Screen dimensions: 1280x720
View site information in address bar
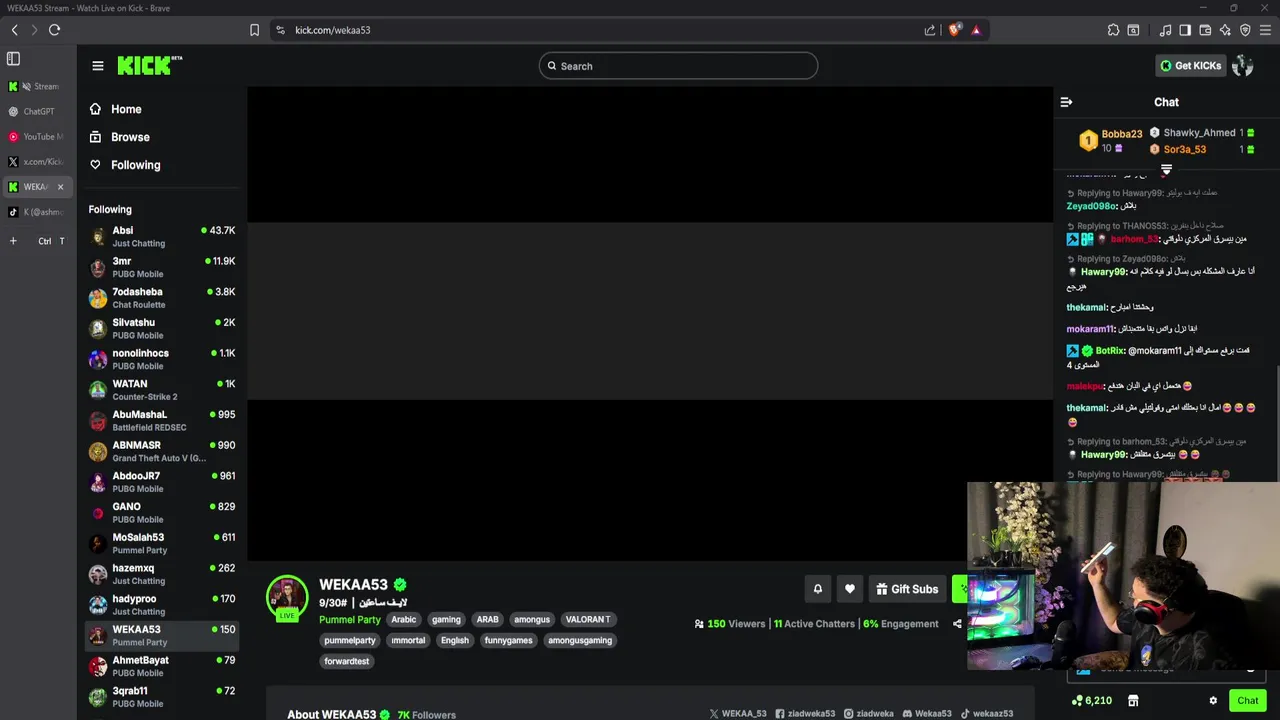[280, 30]
